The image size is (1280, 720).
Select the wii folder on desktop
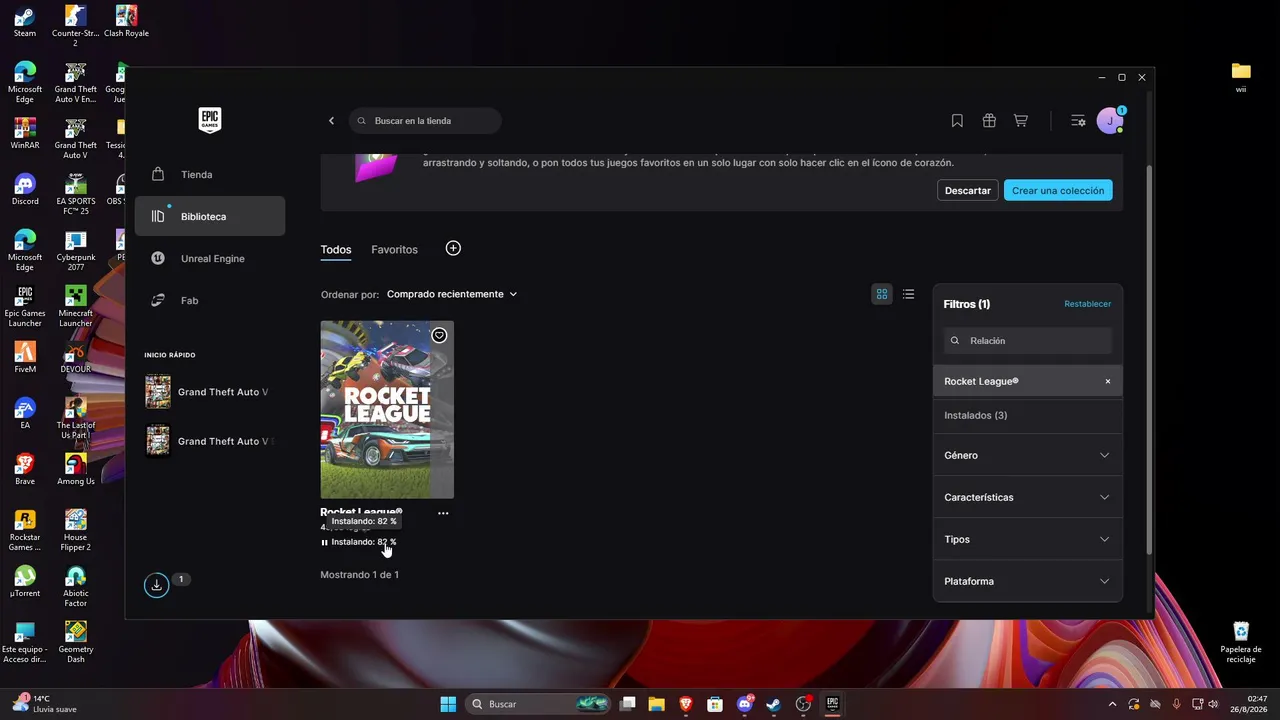tap(1241, 77)
